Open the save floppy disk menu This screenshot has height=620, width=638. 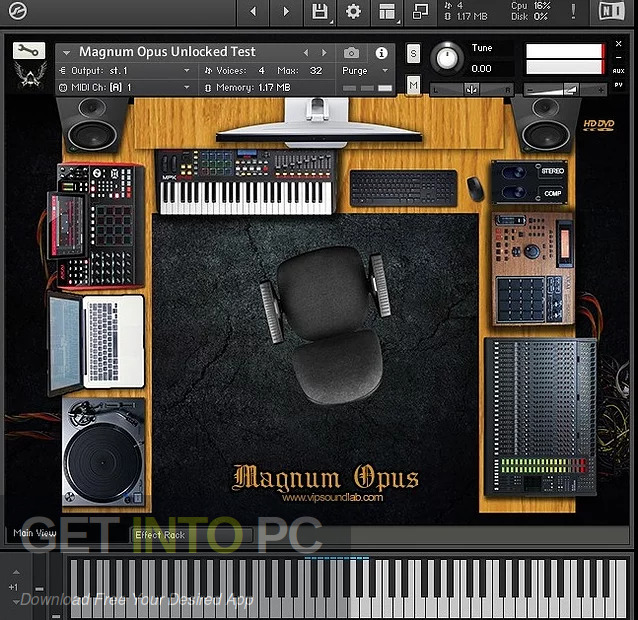[320, 11]
